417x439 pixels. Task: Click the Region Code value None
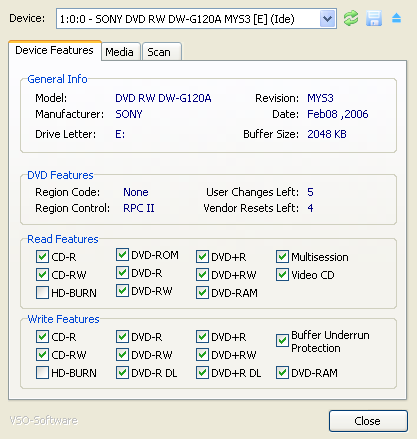pyautogui.click(x=136, y=192)
